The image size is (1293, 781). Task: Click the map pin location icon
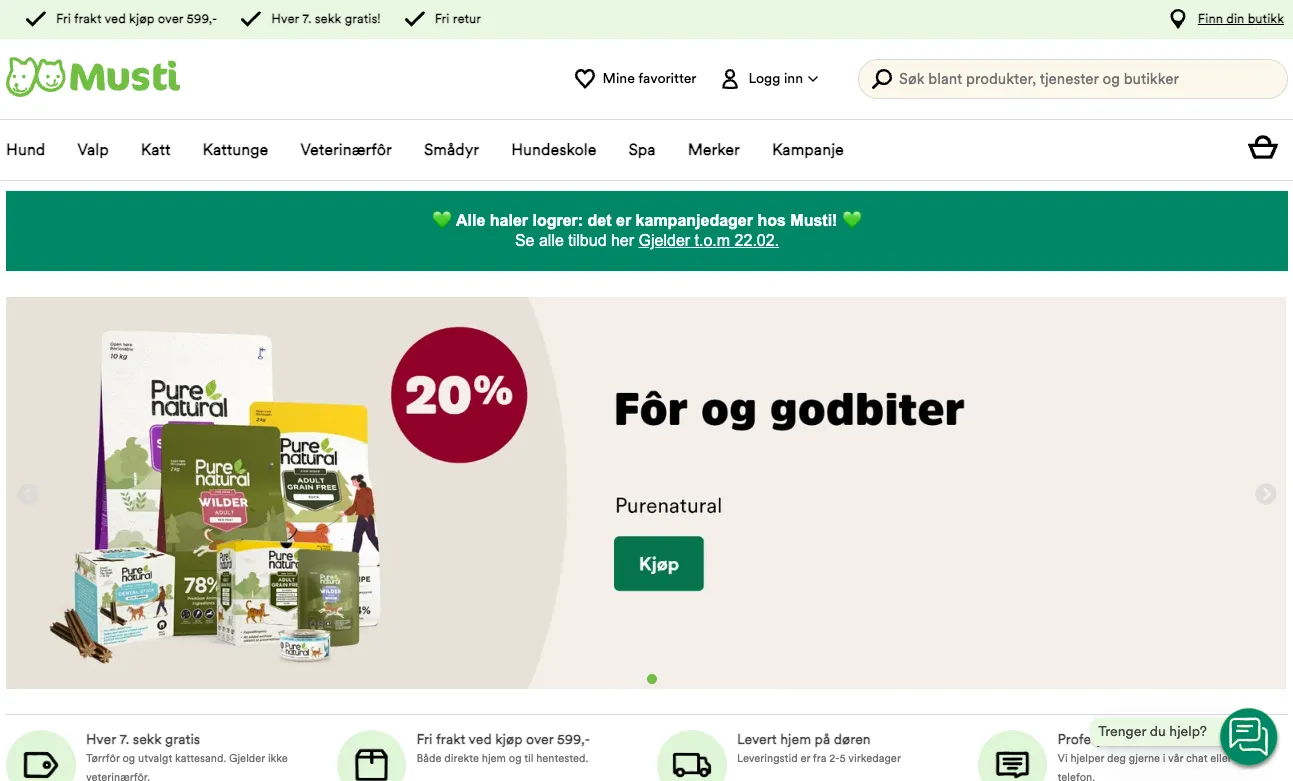coord(1179,19)
